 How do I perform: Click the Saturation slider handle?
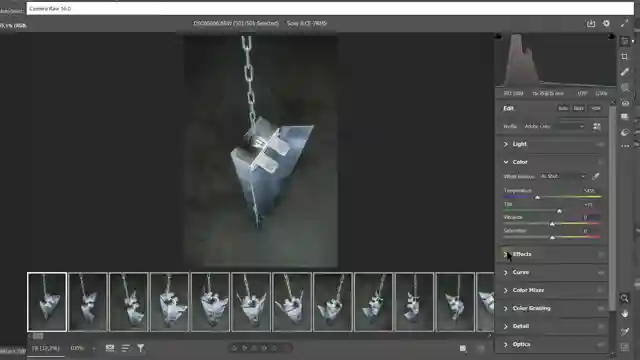click(x=552, y=237)
